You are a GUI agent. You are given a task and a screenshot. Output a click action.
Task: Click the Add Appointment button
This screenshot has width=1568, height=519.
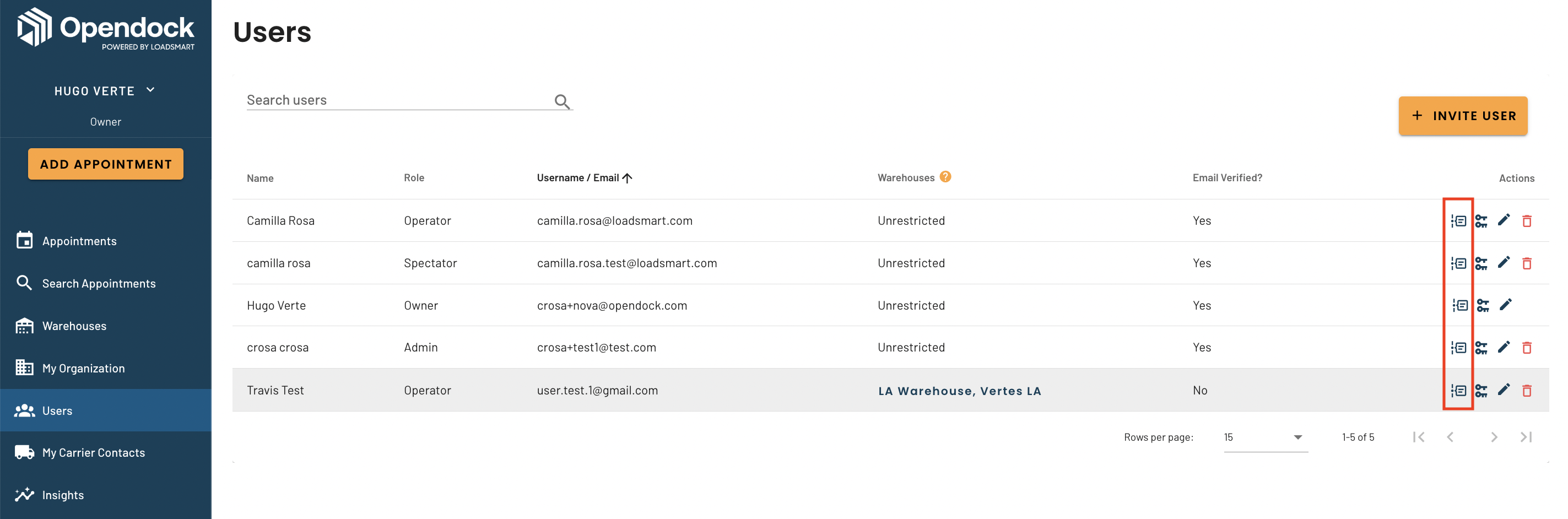(105, 164)
